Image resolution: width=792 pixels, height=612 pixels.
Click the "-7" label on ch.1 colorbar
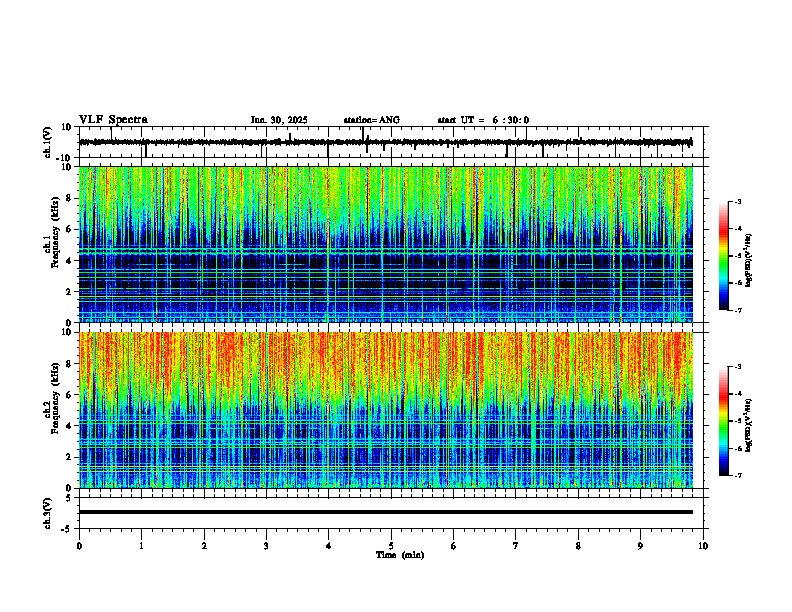(x=738, y=310)
